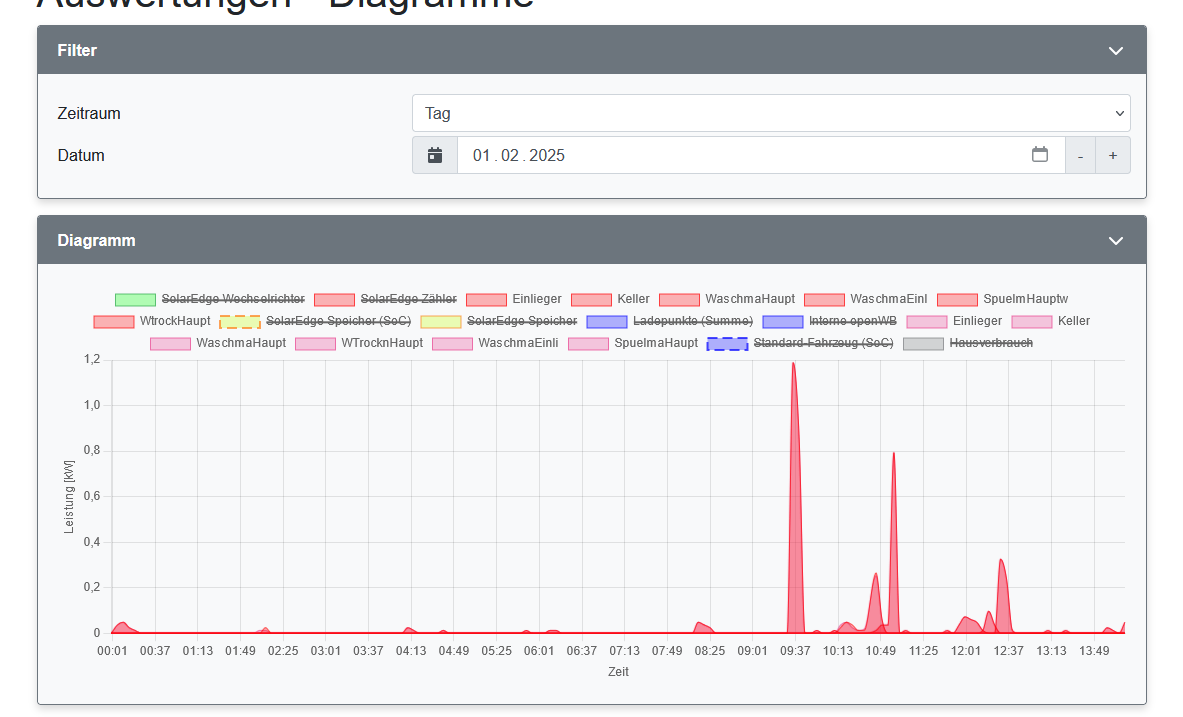Hide the Einlieger series in the legend
Image resolution: width=1183 pixels, height=717 pixels.
tap(535, 299)
